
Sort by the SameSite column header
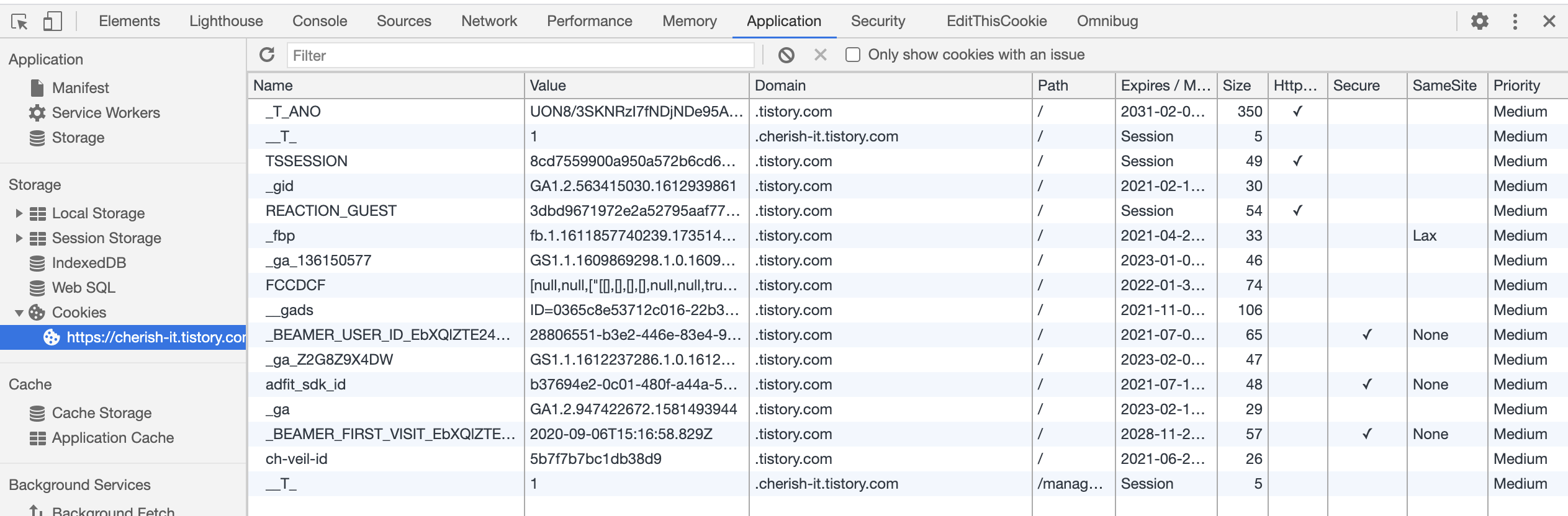coord(1448,86)
